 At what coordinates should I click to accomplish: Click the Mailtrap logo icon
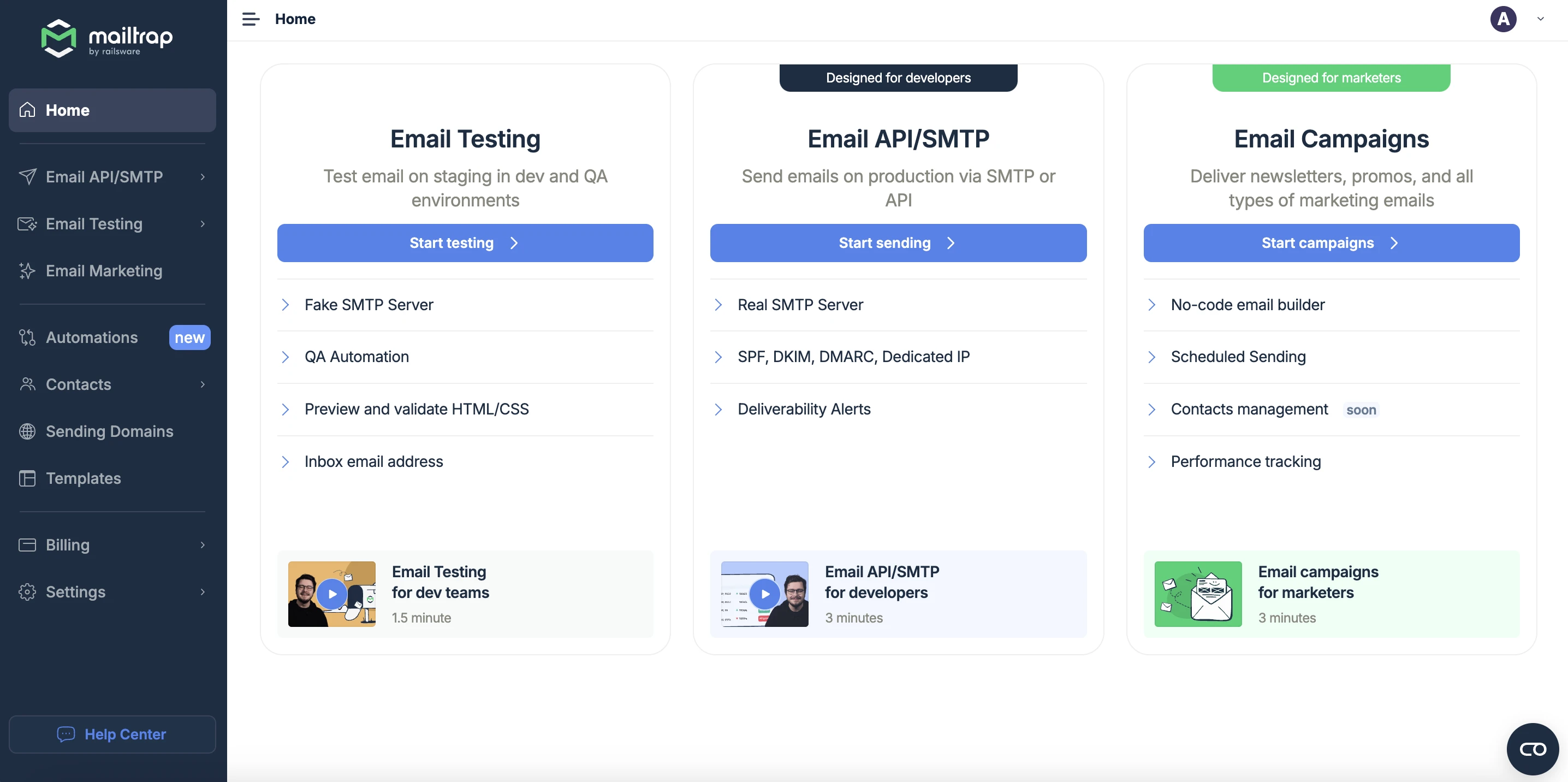tap(58, 38)
